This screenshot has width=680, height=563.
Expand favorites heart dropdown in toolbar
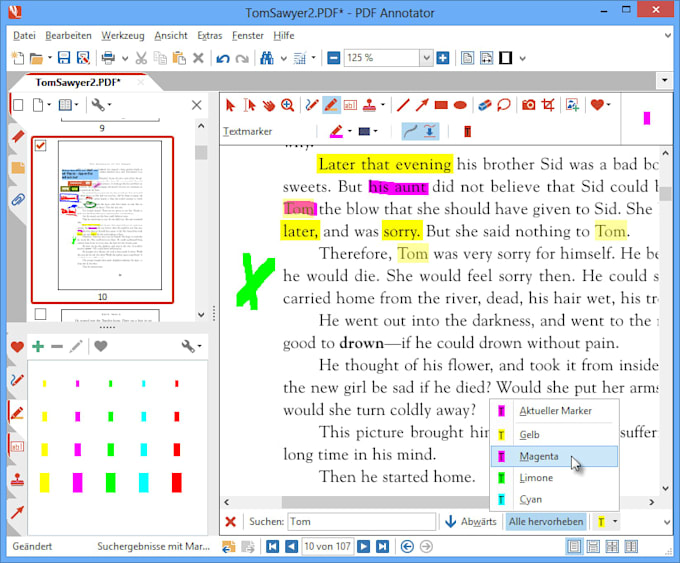tap(608, 105)
